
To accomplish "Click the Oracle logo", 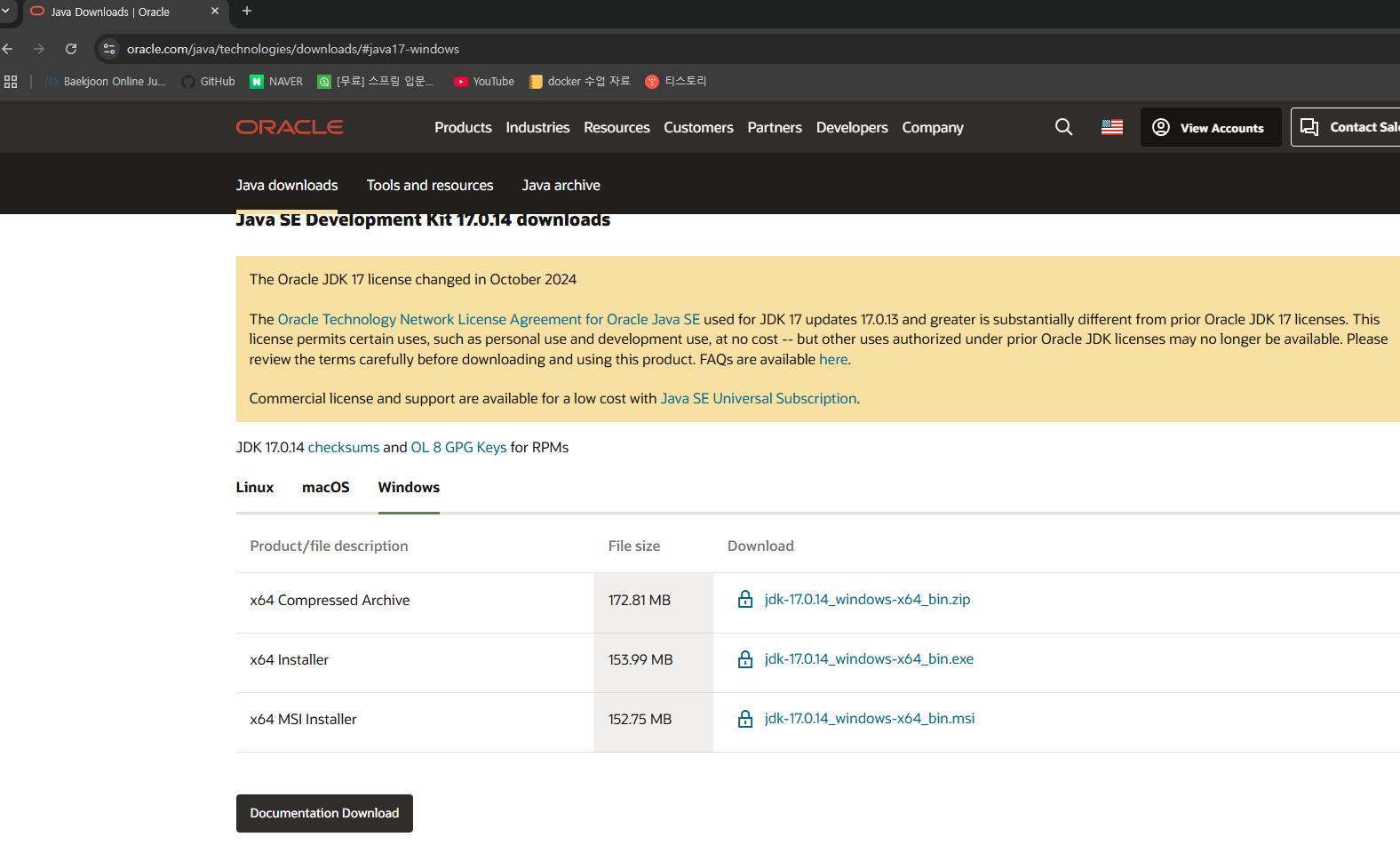I will [290, 127].
